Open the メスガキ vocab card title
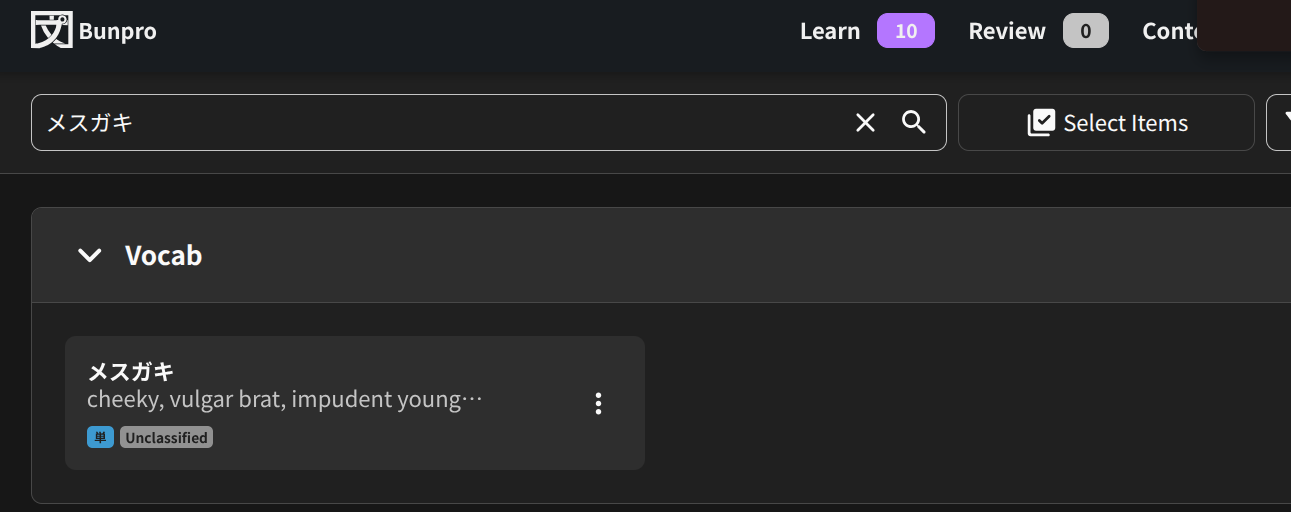 coord(131,372)
